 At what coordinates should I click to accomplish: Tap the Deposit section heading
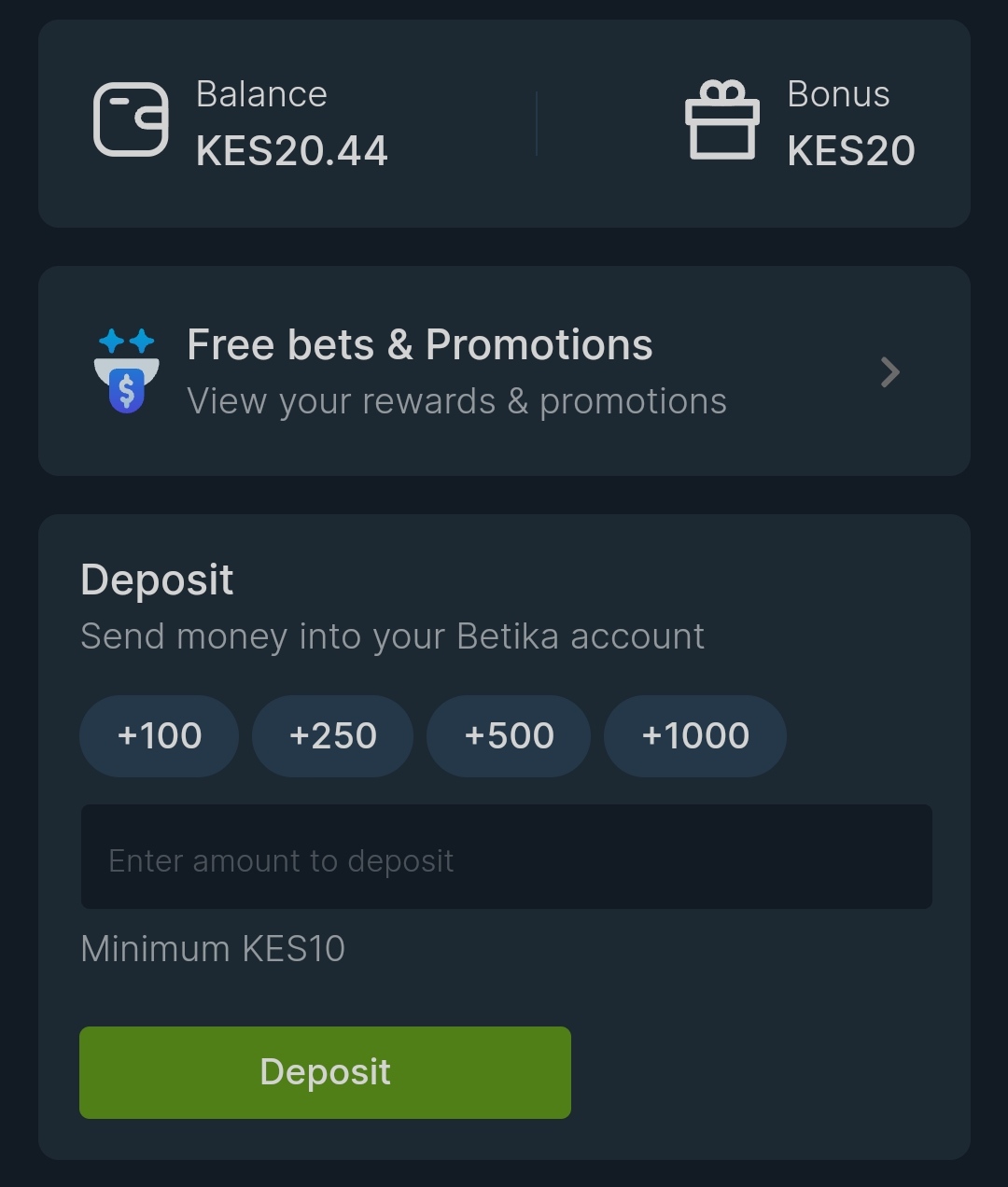click(x=157, y=580)
